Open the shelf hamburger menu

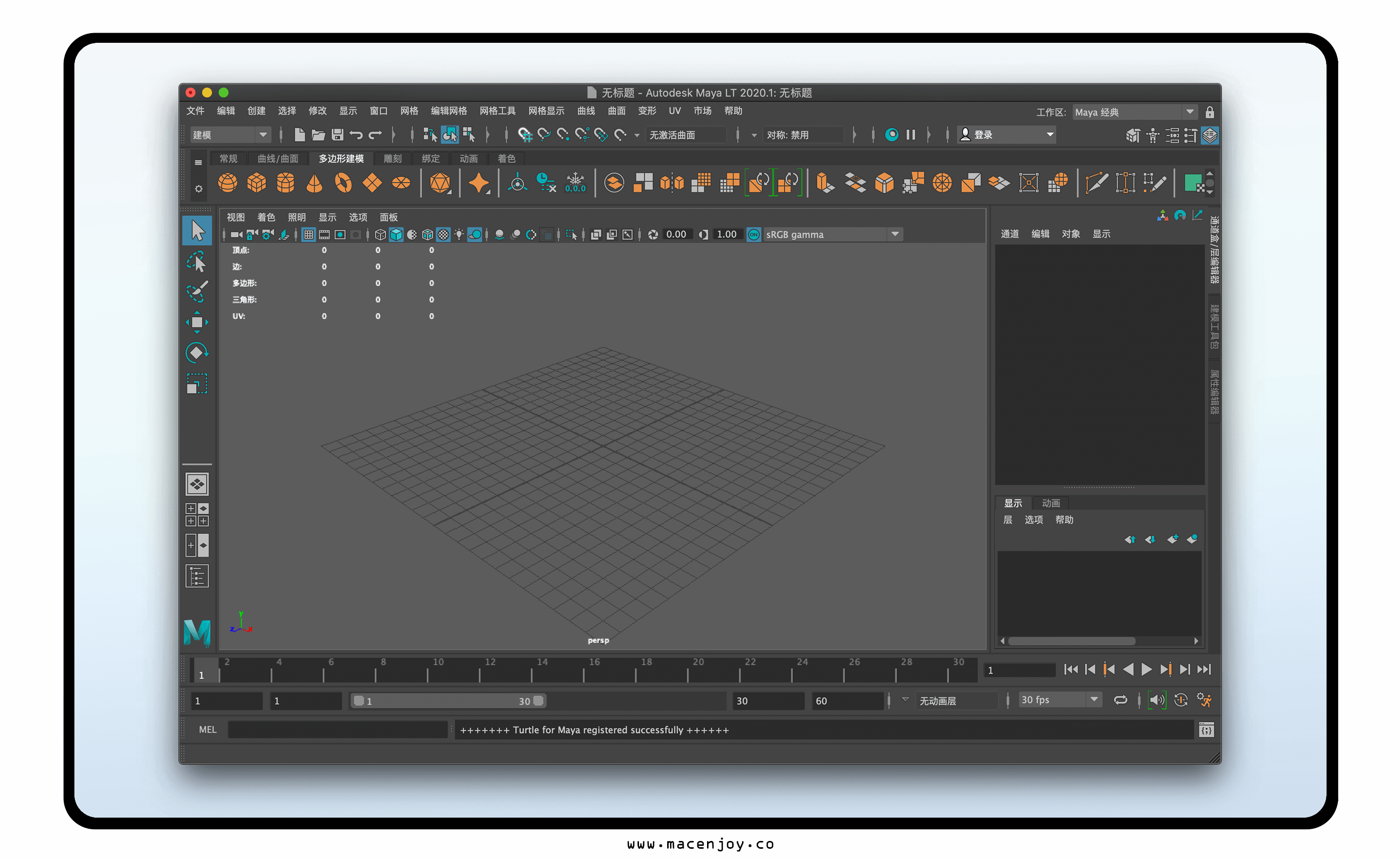pyautogui.click(x=198, y=162)
